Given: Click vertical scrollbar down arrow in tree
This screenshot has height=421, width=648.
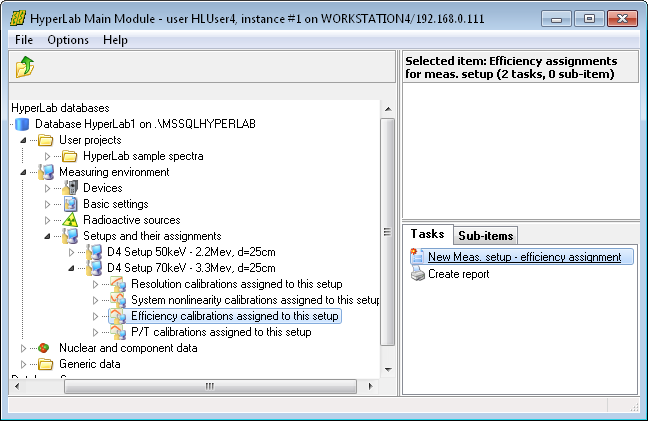Looking at the screenshot, I should (x=388, y=369).
